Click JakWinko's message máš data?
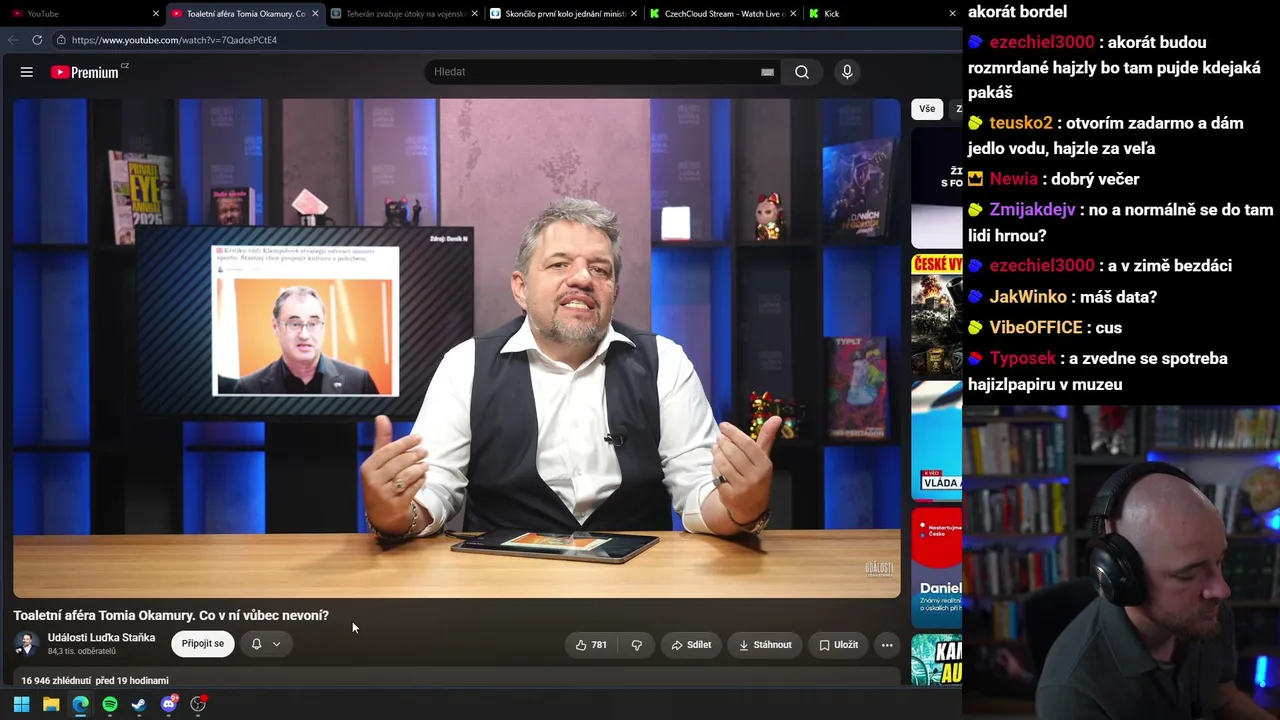 coord(1119,297)
